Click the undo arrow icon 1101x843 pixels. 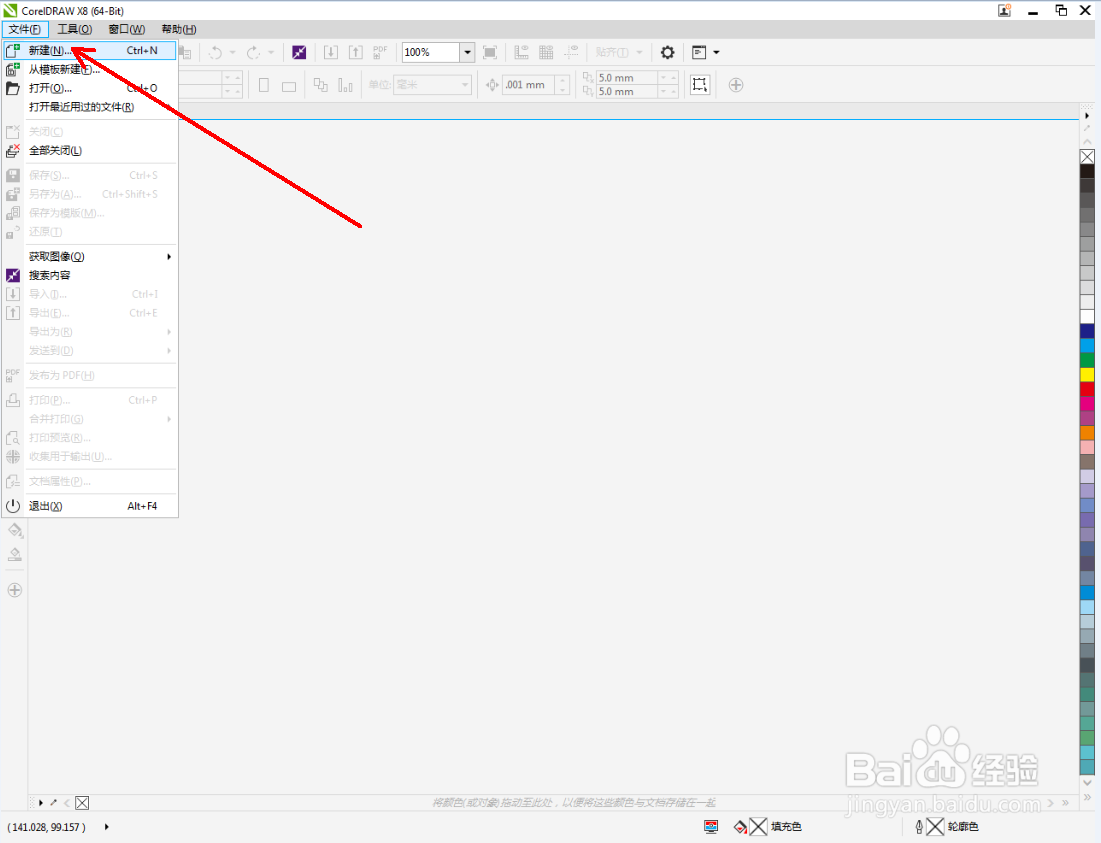216,52
